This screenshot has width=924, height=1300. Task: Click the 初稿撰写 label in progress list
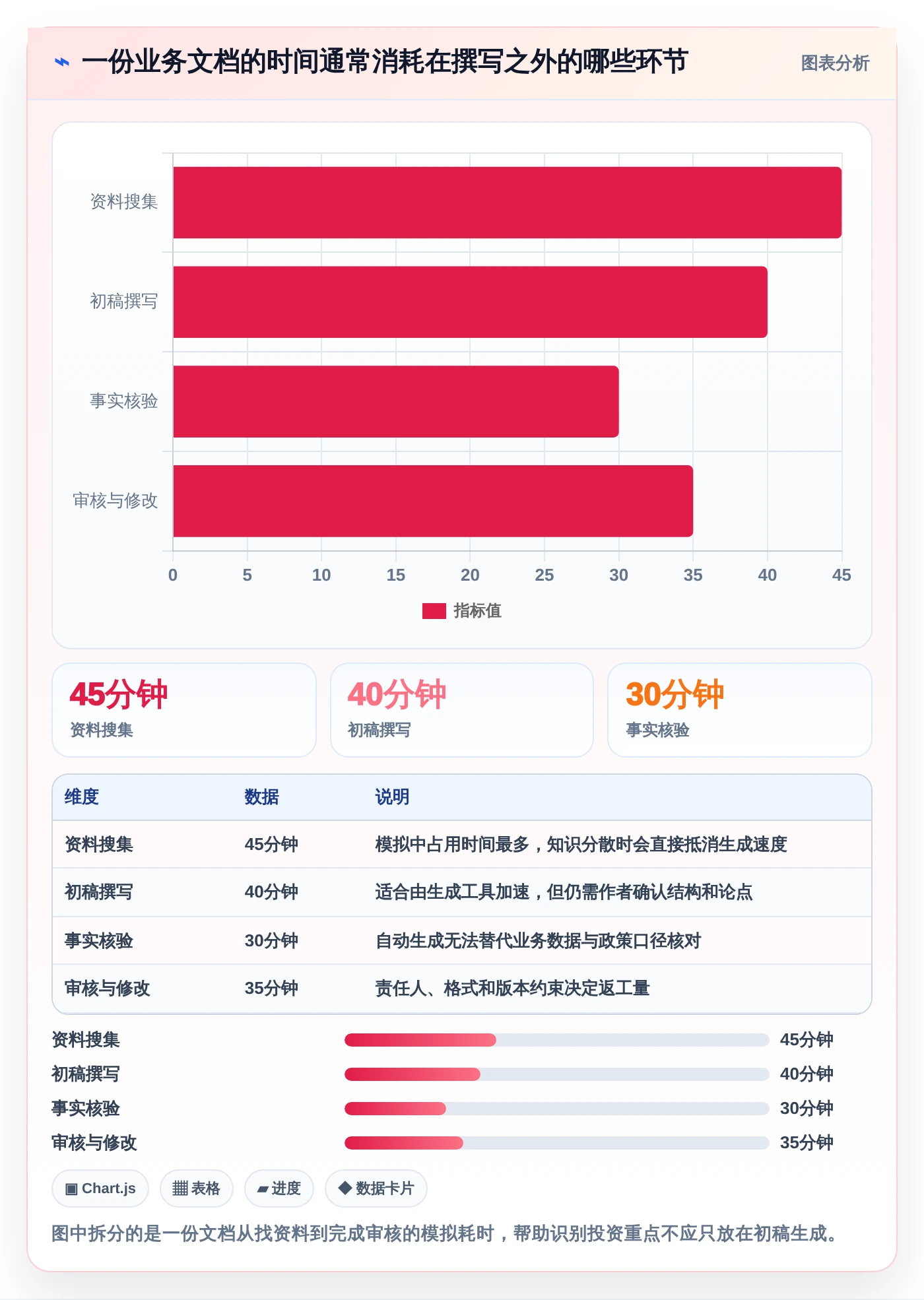86,1074
